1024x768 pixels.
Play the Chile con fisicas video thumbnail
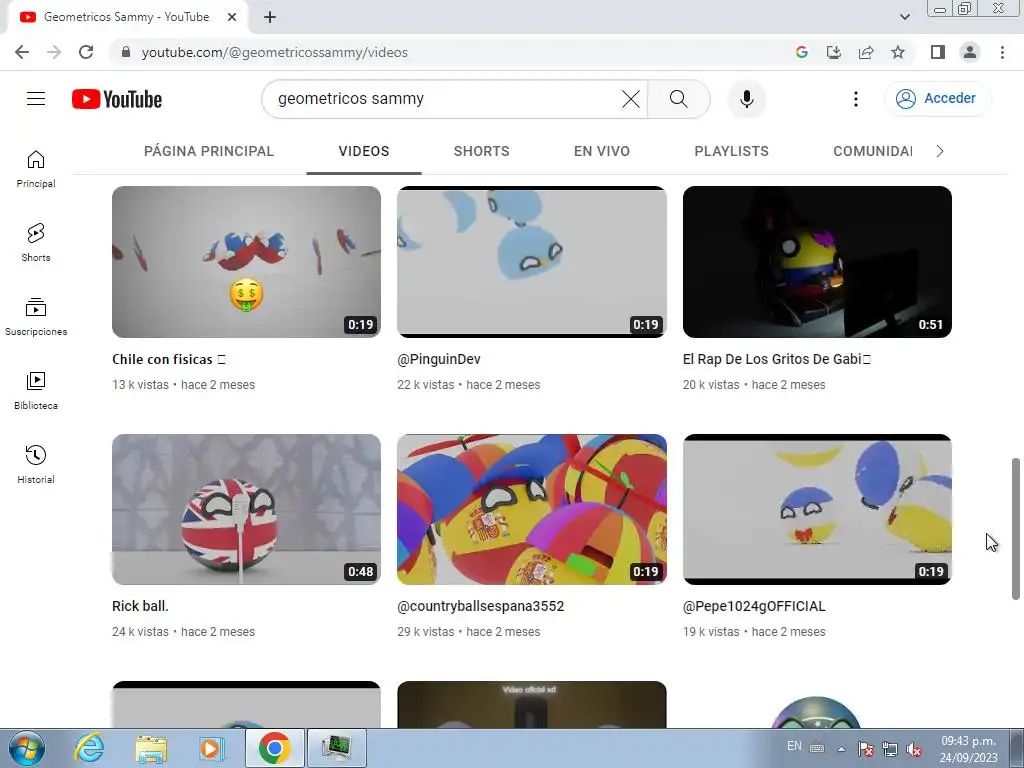(x=246, y=262)
